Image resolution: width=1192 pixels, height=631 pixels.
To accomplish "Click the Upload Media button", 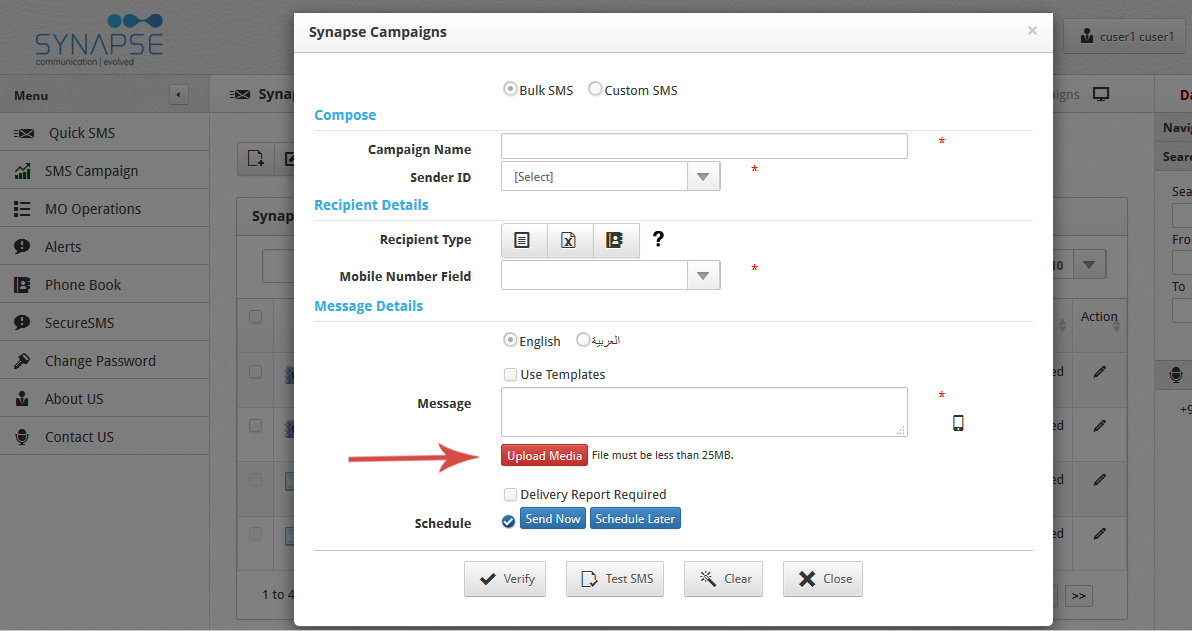I will coord(544,456).
